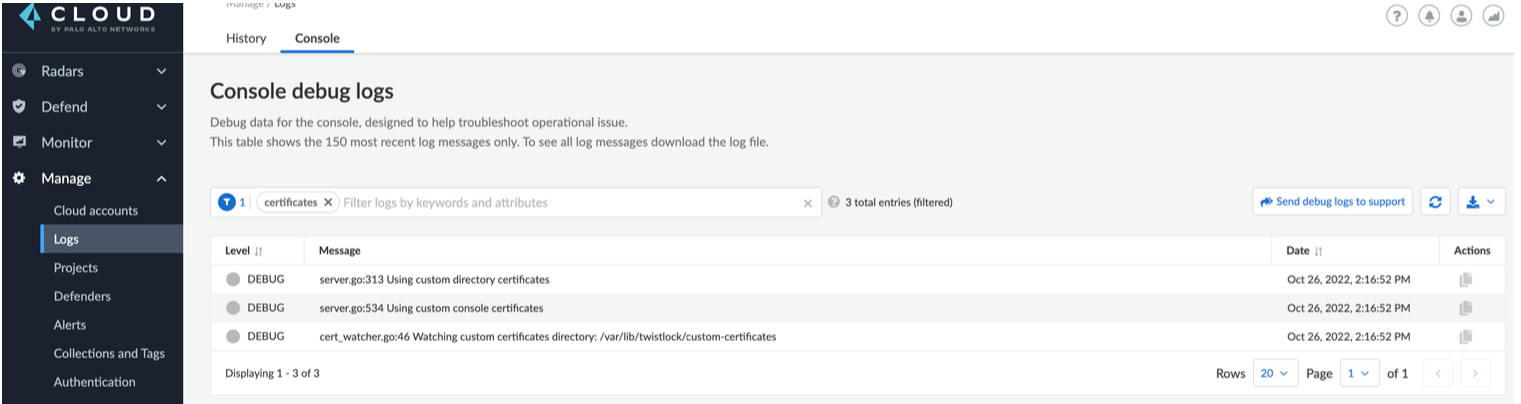The width and height of the screenshot is (1521, 404).
Task: Open the notifications bell icon
Action: pos(1429,16)
